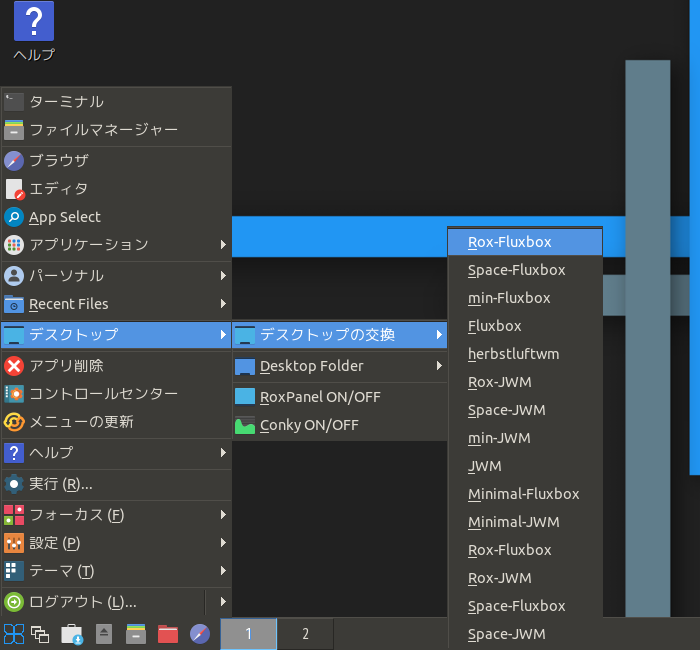
Task: Open the file manager icon in the taskbar
Action: point(136,634)
